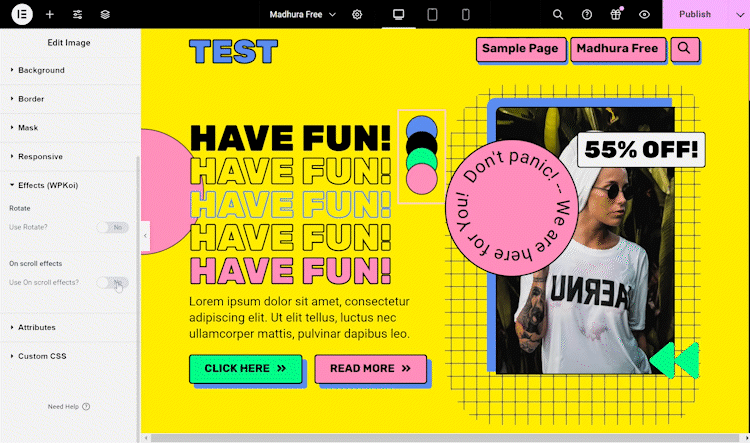Expand the Attributes section
The height and width of the screenshot is (443, 750).
pyautogui.click(x=70, y=327)
